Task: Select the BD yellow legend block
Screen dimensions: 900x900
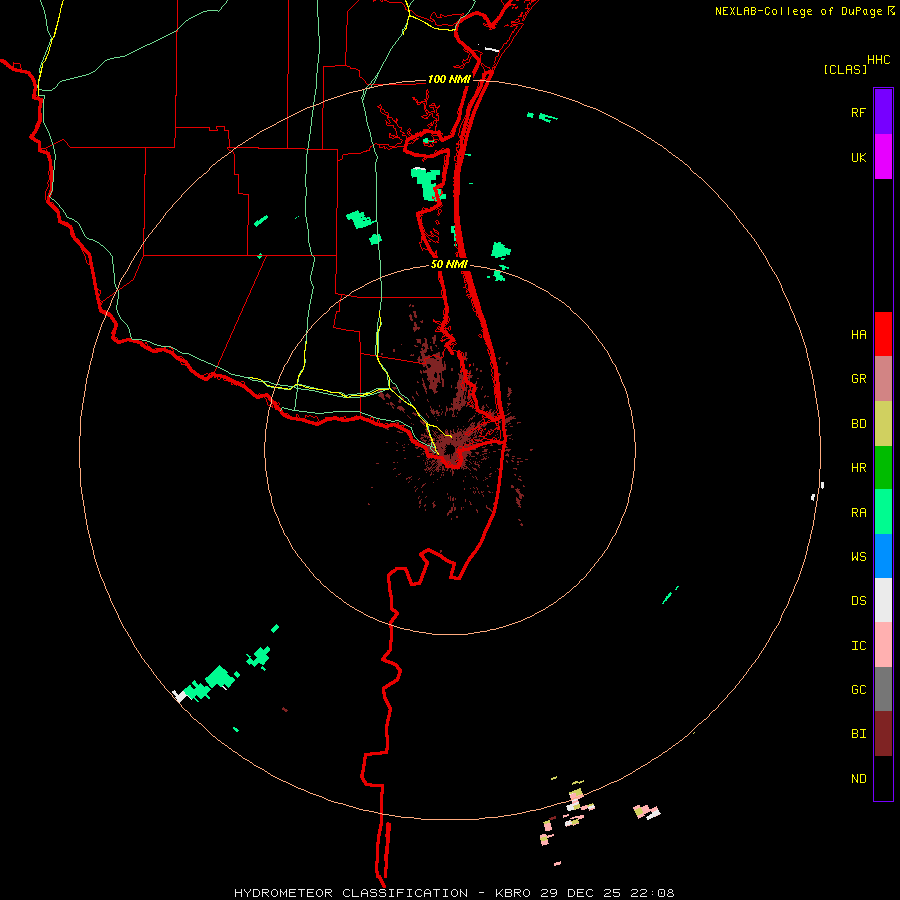Action: [883, 424]
